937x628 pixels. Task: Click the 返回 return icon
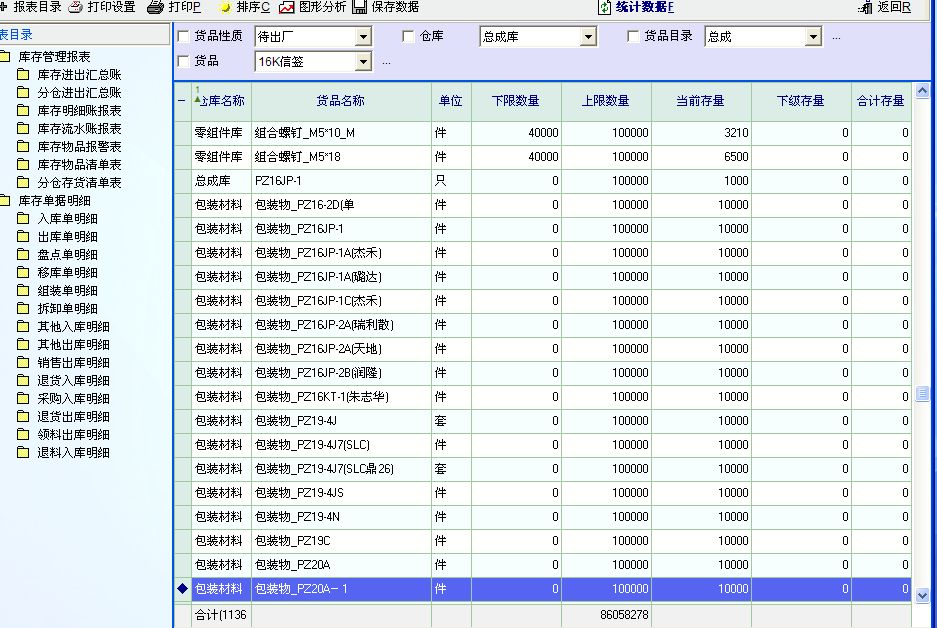[866, 8]
